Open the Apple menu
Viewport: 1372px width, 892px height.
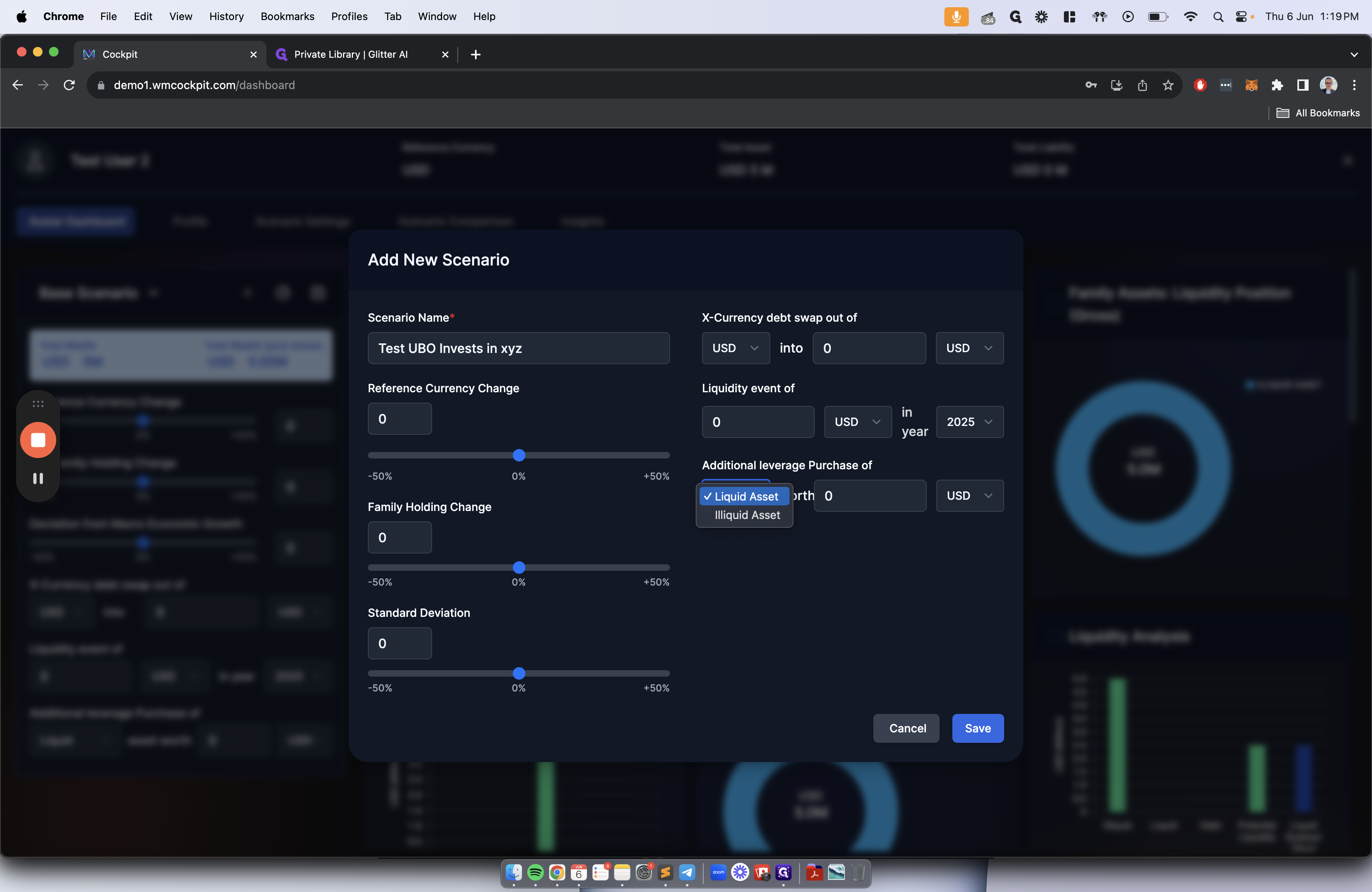[x=22, y=16]
